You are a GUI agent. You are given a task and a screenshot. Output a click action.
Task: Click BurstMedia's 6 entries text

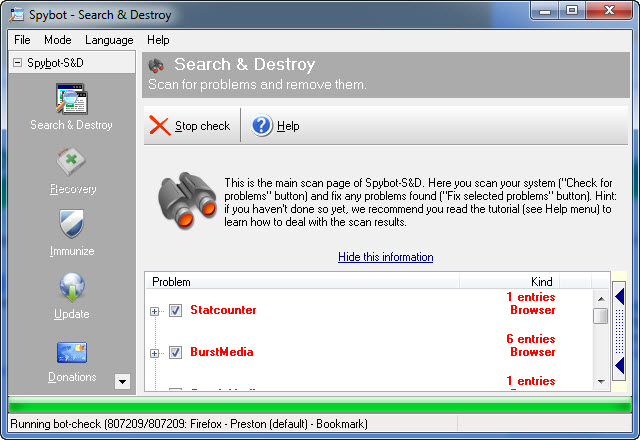(531, 339)
